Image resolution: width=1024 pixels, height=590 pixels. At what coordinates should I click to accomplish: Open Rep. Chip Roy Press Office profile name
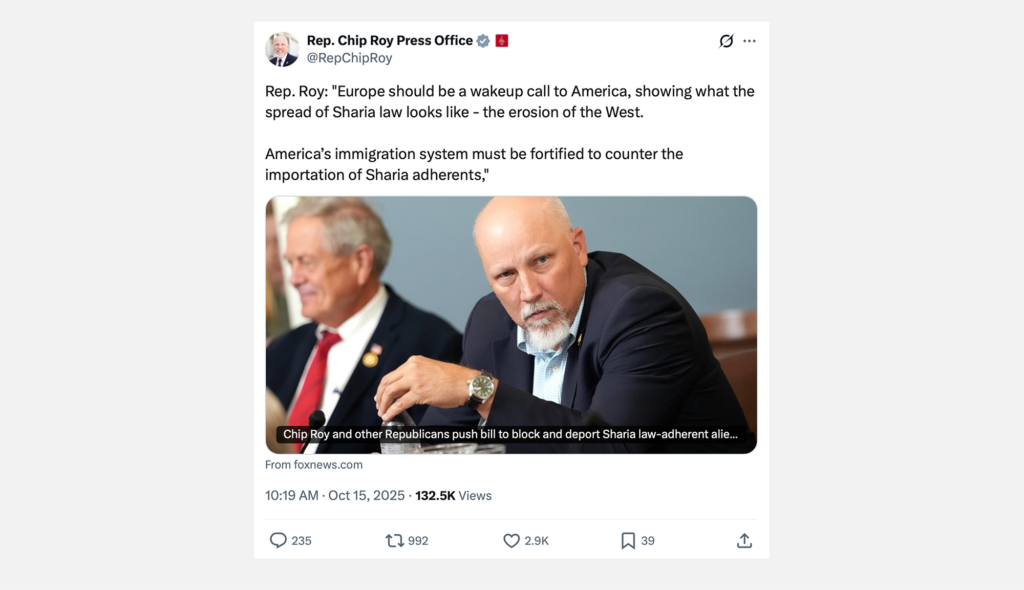pyautogui.click(x=389, y=41)
